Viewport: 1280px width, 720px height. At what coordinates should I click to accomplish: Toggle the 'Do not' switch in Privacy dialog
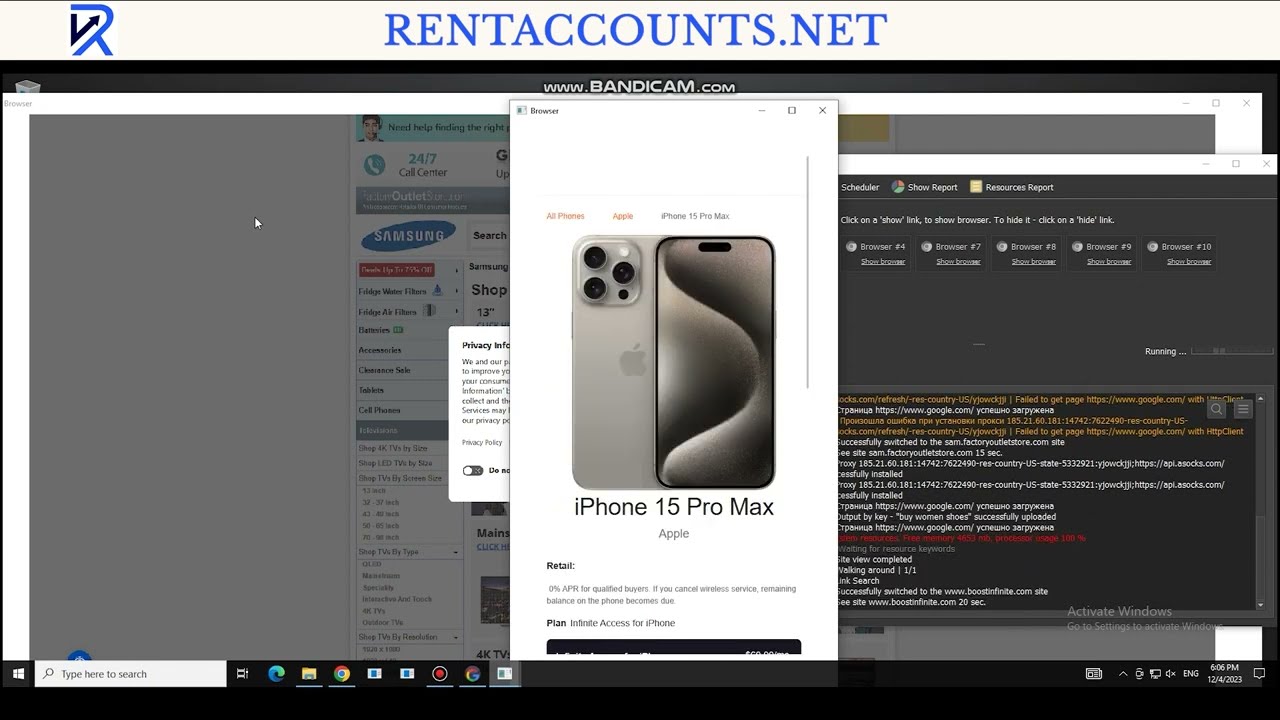tap(473, 470)
